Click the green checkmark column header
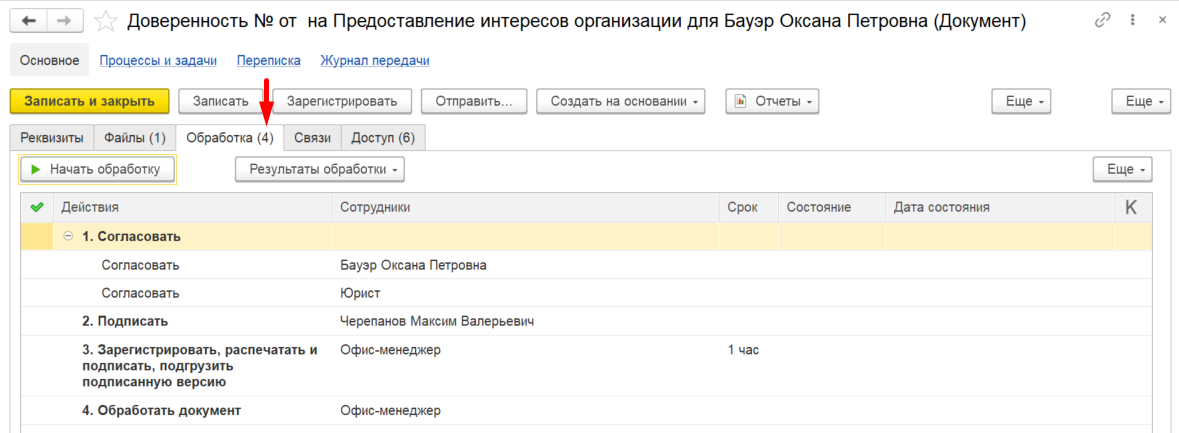The width and height of the screenshot is (1179, 433). point(37,207)
